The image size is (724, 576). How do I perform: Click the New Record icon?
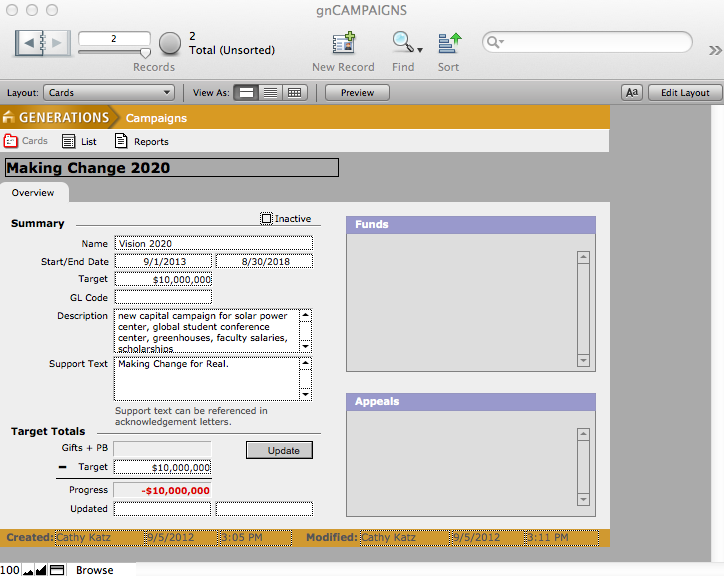click(x=343, y=43)
